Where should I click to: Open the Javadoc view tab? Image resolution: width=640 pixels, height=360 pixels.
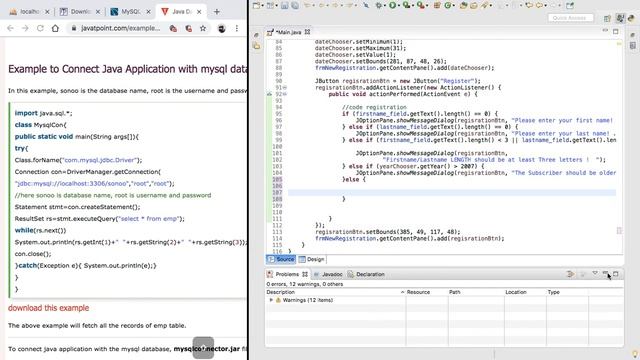click(328, 274)
